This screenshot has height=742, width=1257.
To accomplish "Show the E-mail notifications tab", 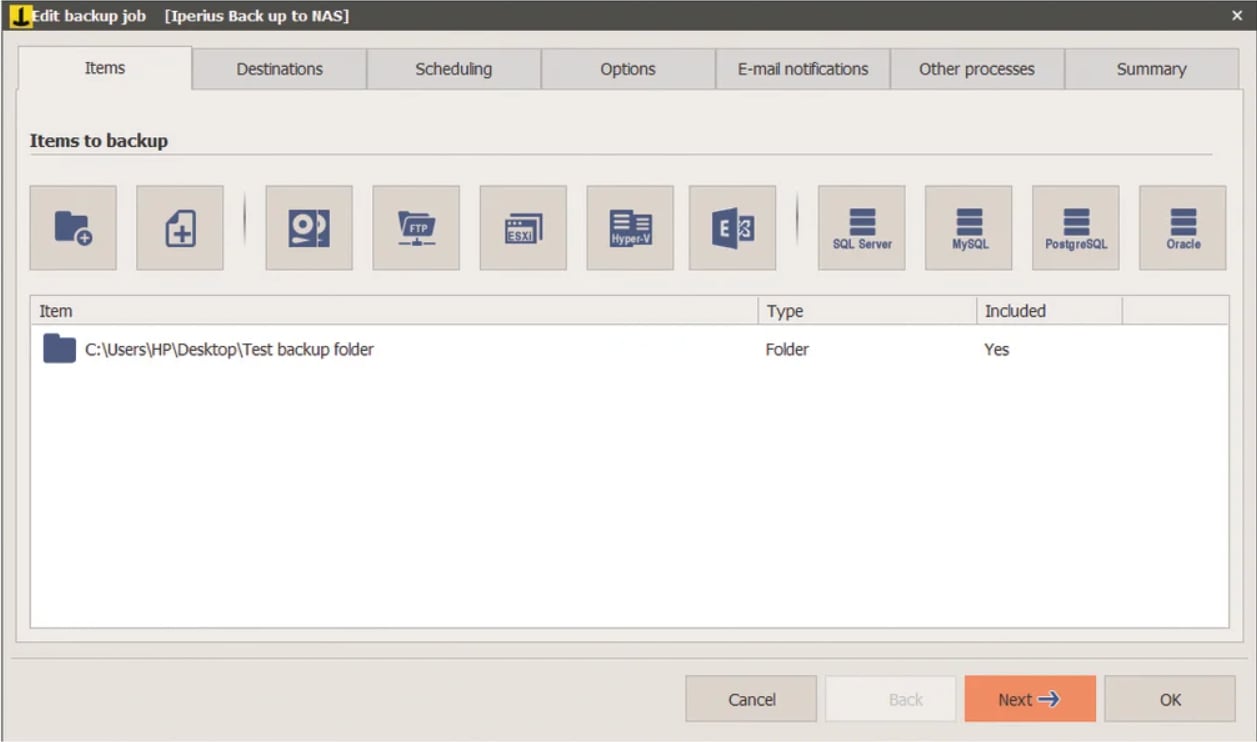I will [803, 69].
